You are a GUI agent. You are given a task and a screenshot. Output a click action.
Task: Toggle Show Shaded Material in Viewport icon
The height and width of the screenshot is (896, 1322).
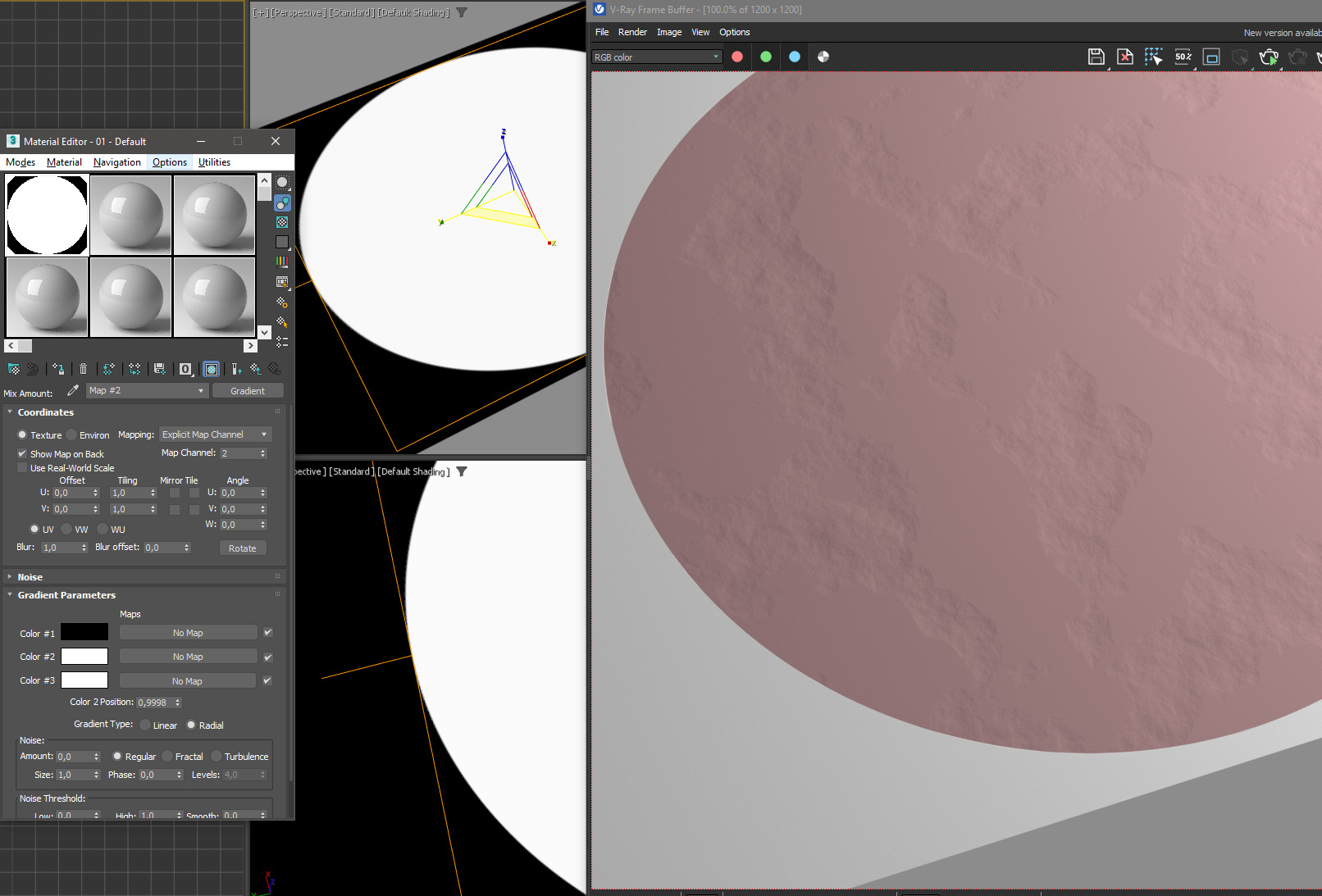[212, 369]
